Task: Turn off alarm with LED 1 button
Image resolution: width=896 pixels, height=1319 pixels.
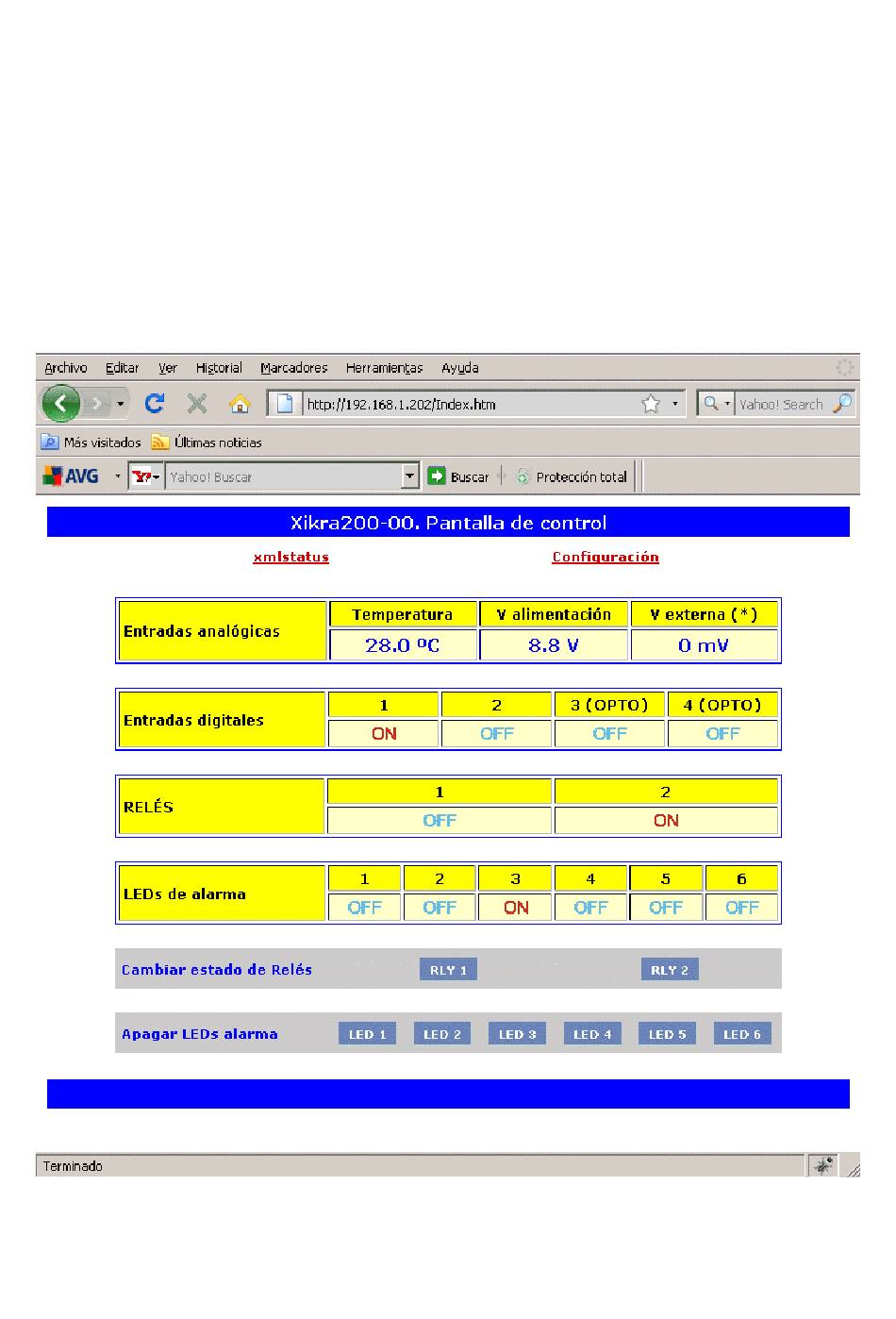Action: click(x=367, y=1034)
